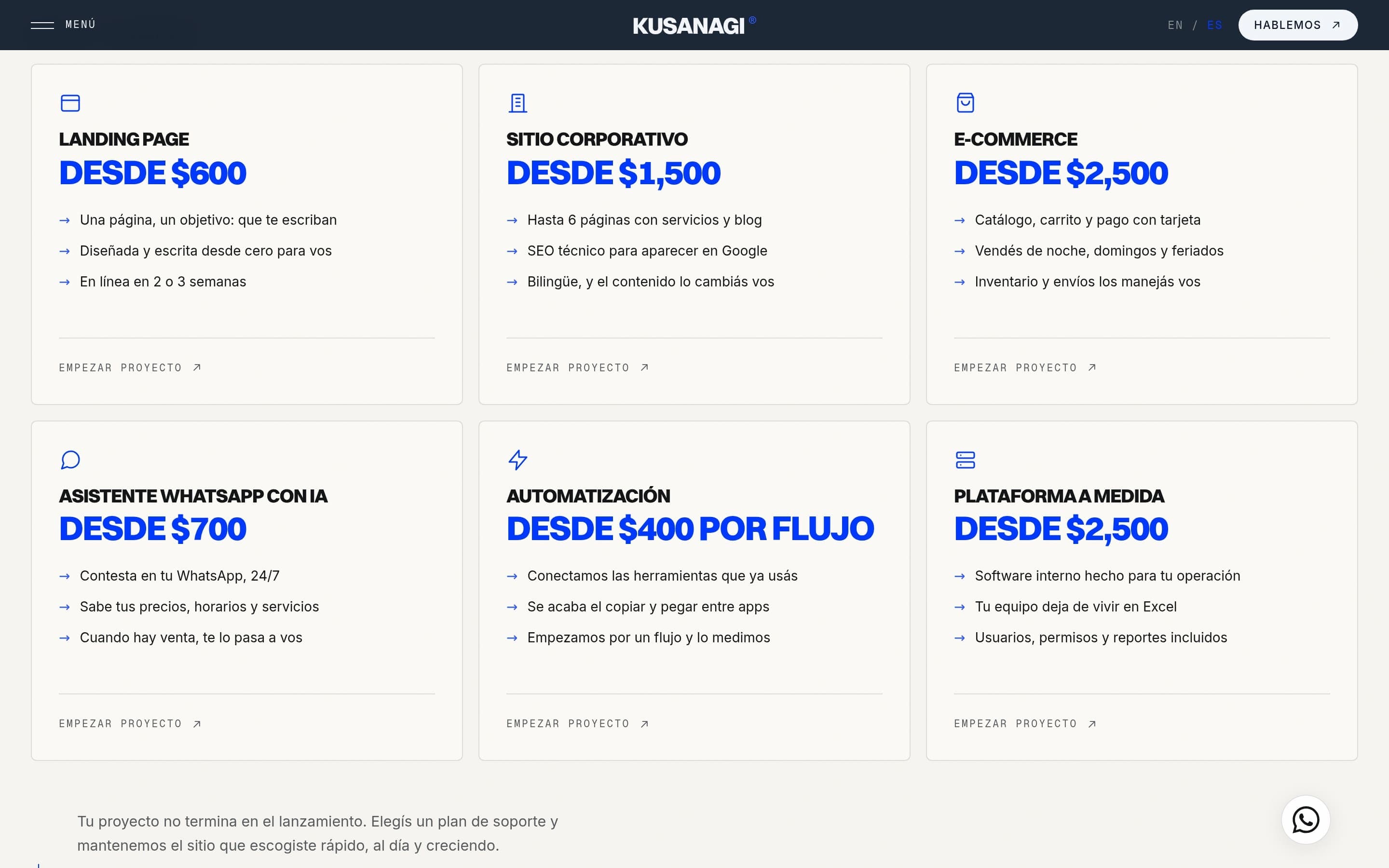Viewport: 1389px width, 868px height.
Task: Click the DESDE $1,500 price
Action: 613,174
